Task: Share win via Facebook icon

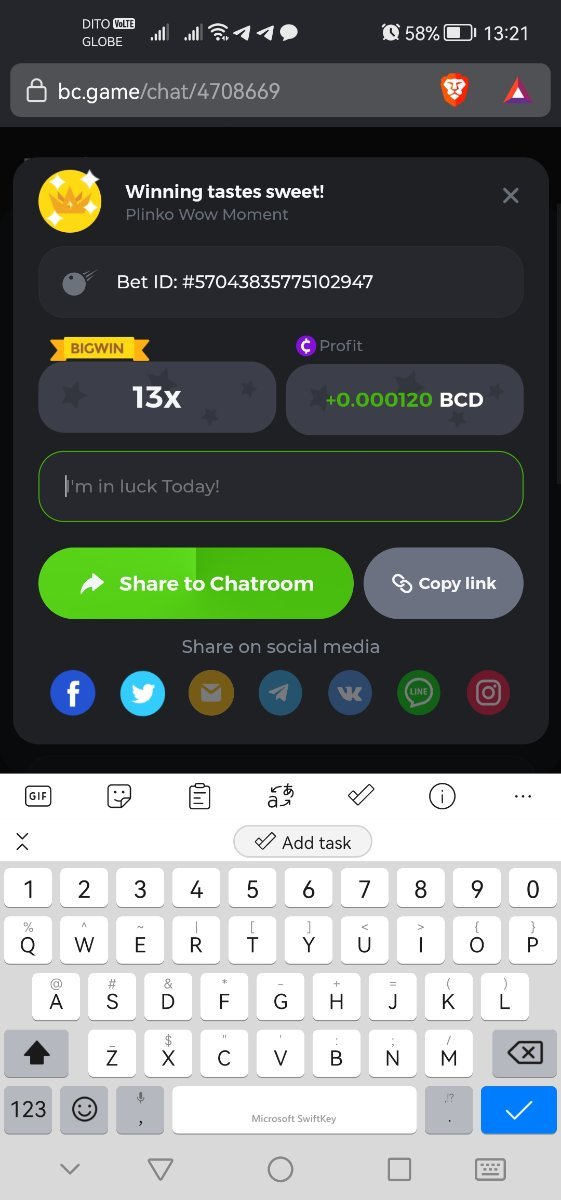Action: [72, 693]
